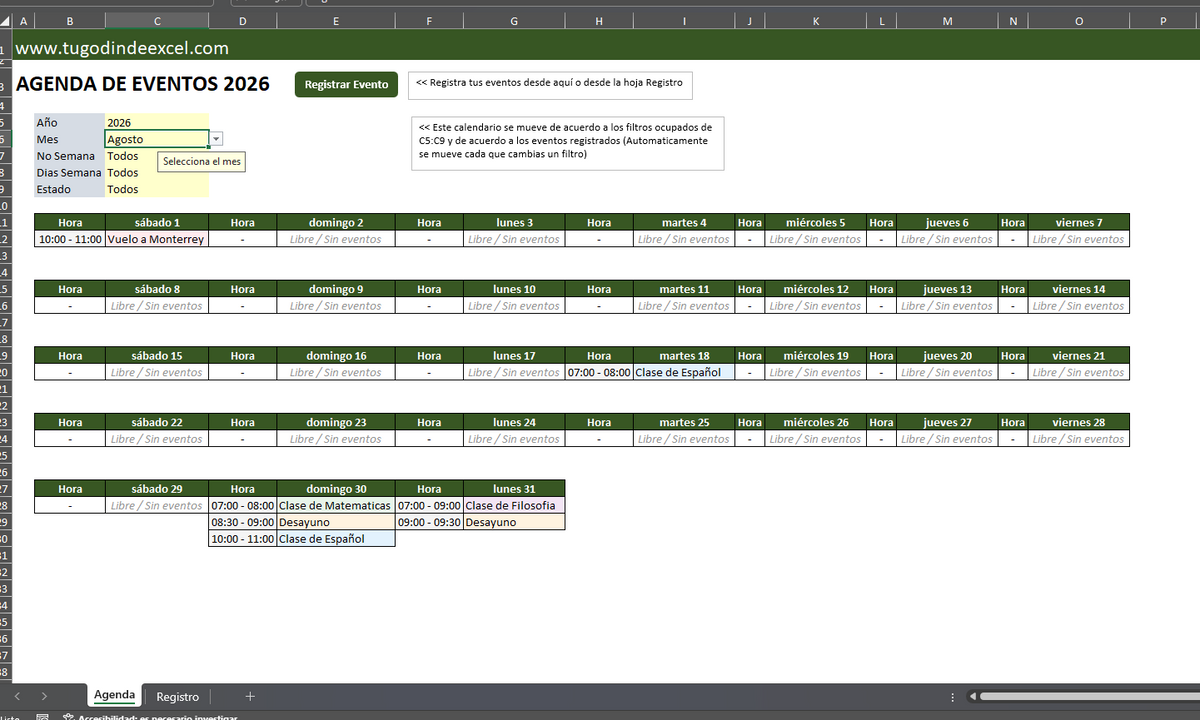
Task: Click the miércoles 19 day header
Action: [815, 355]
